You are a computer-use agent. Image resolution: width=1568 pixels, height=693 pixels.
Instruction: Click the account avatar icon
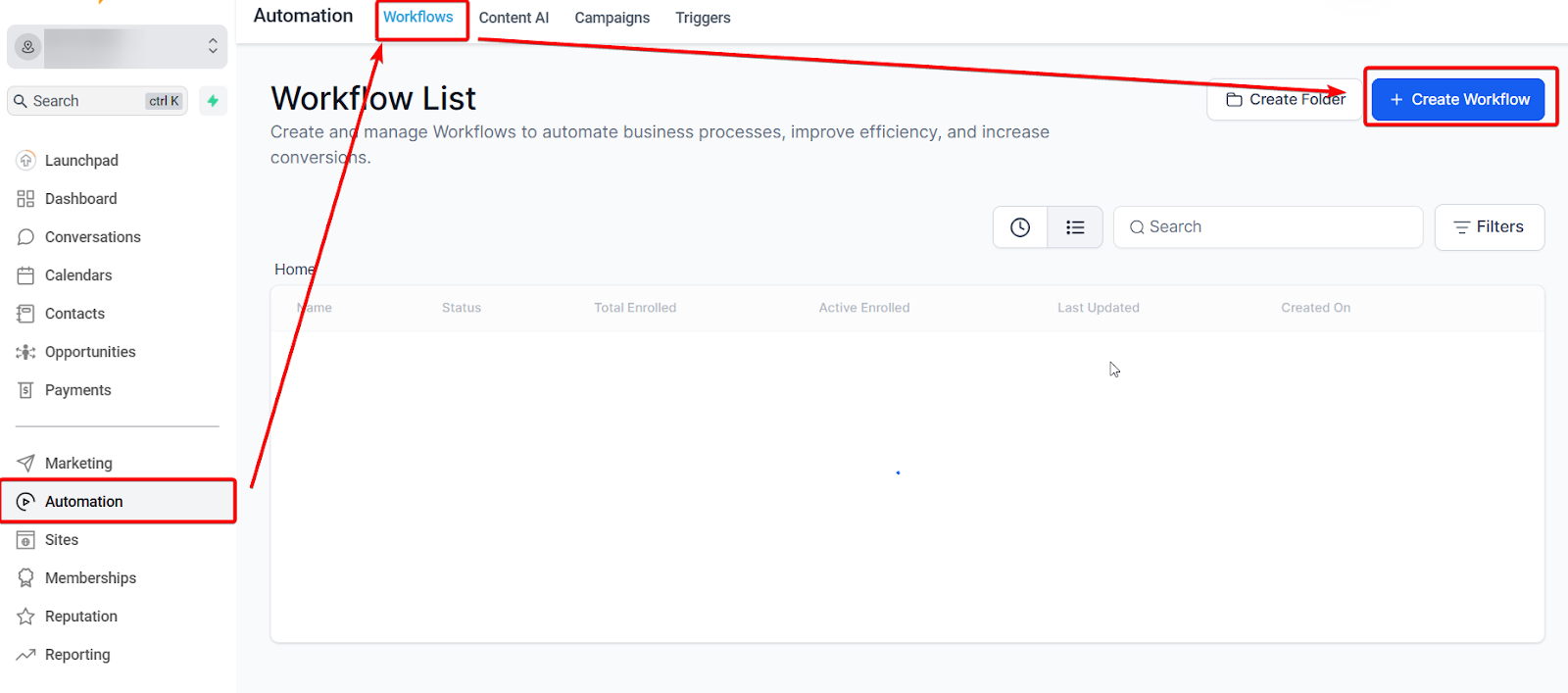pos(28,46)
